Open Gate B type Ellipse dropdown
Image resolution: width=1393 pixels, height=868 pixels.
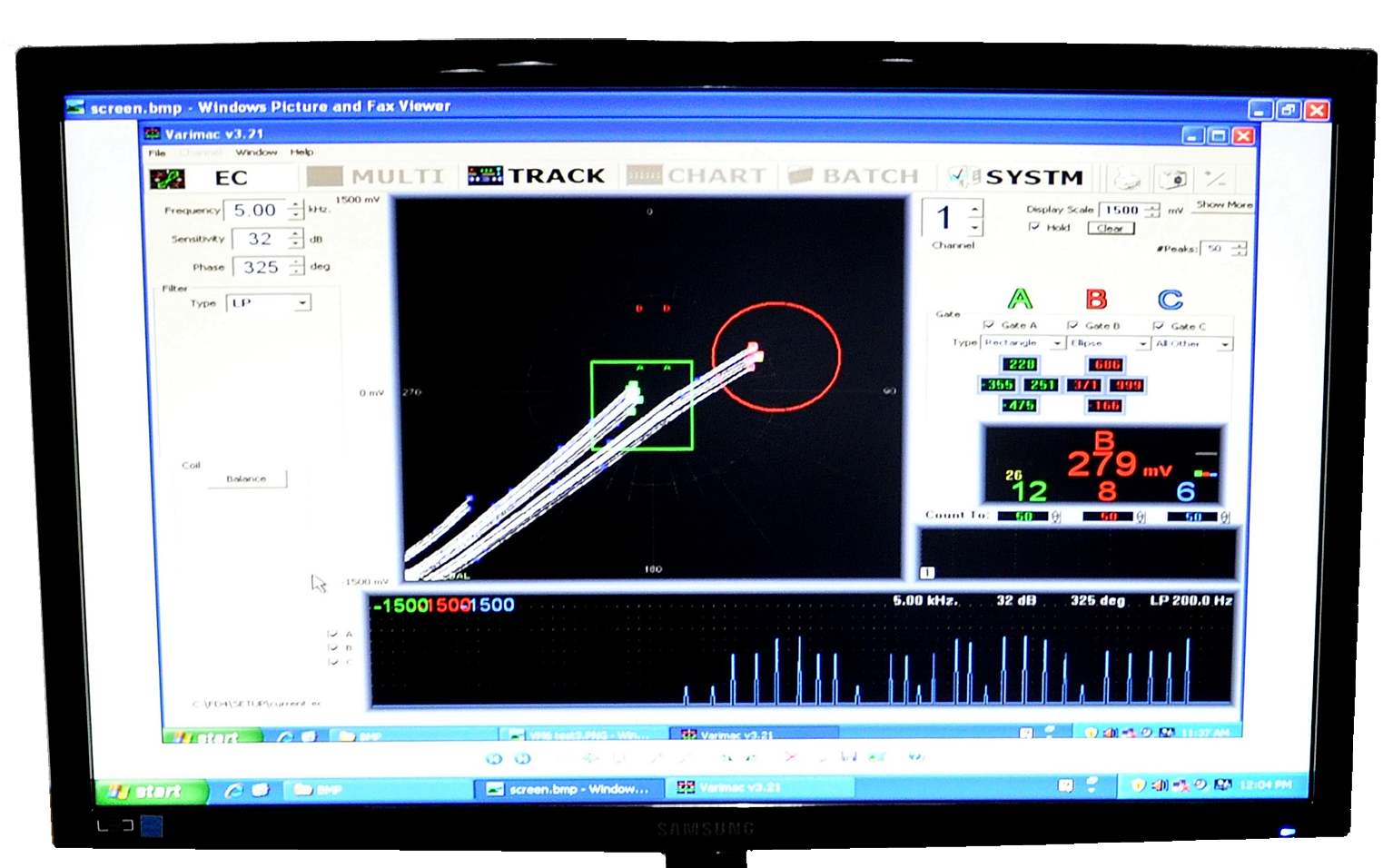[1142, 343]
